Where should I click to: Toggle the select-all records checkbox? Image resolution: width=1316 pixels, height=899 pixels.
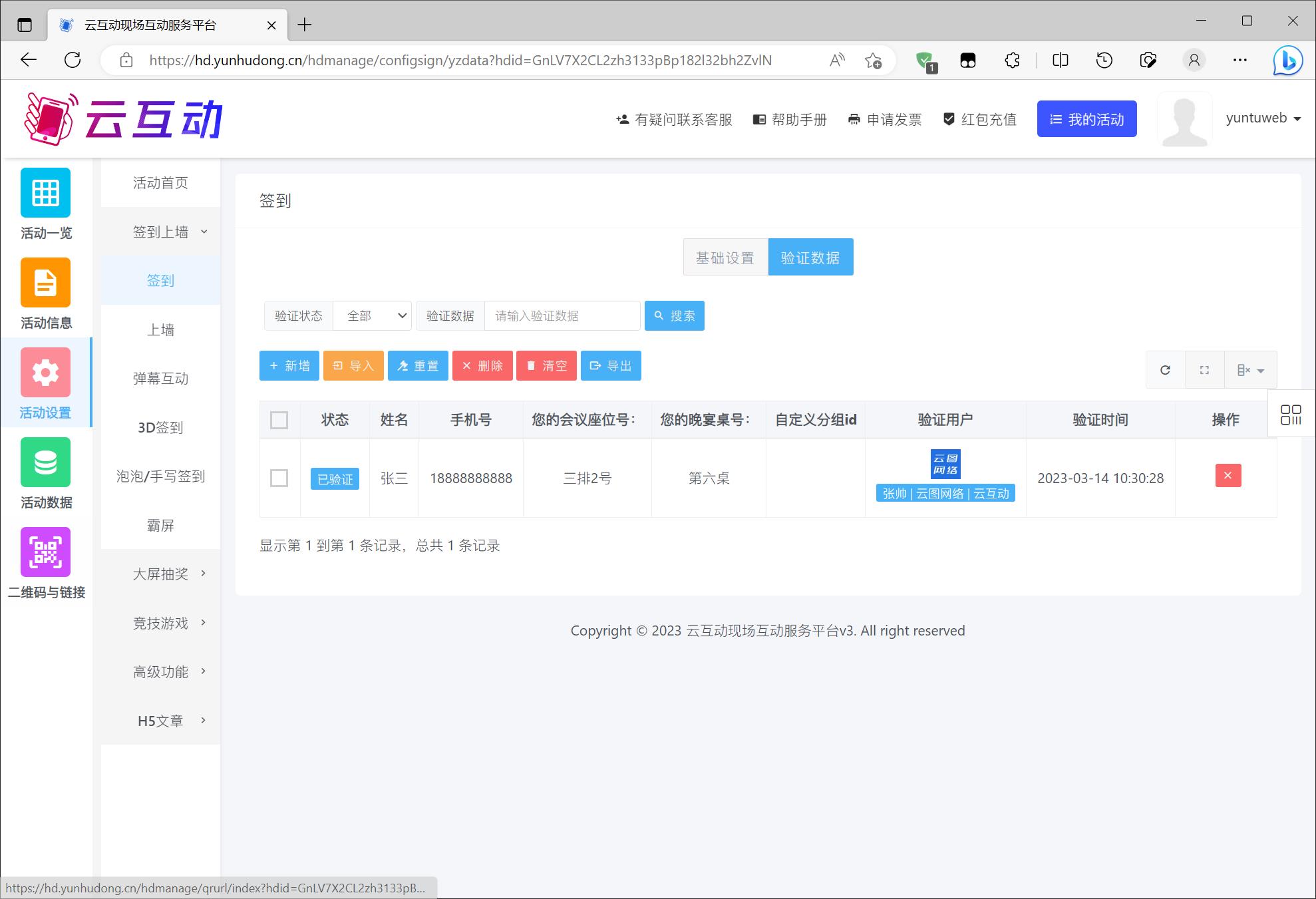279,419
